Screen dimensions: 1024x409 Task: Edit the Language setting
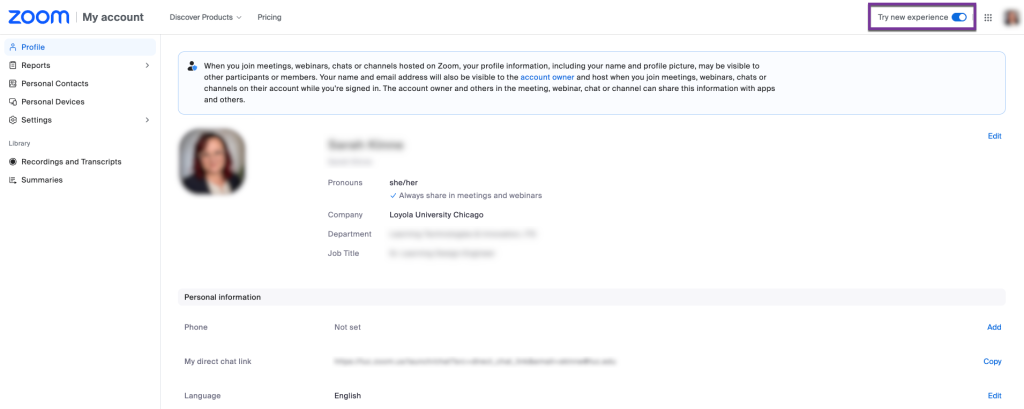(x=994, y=396)
